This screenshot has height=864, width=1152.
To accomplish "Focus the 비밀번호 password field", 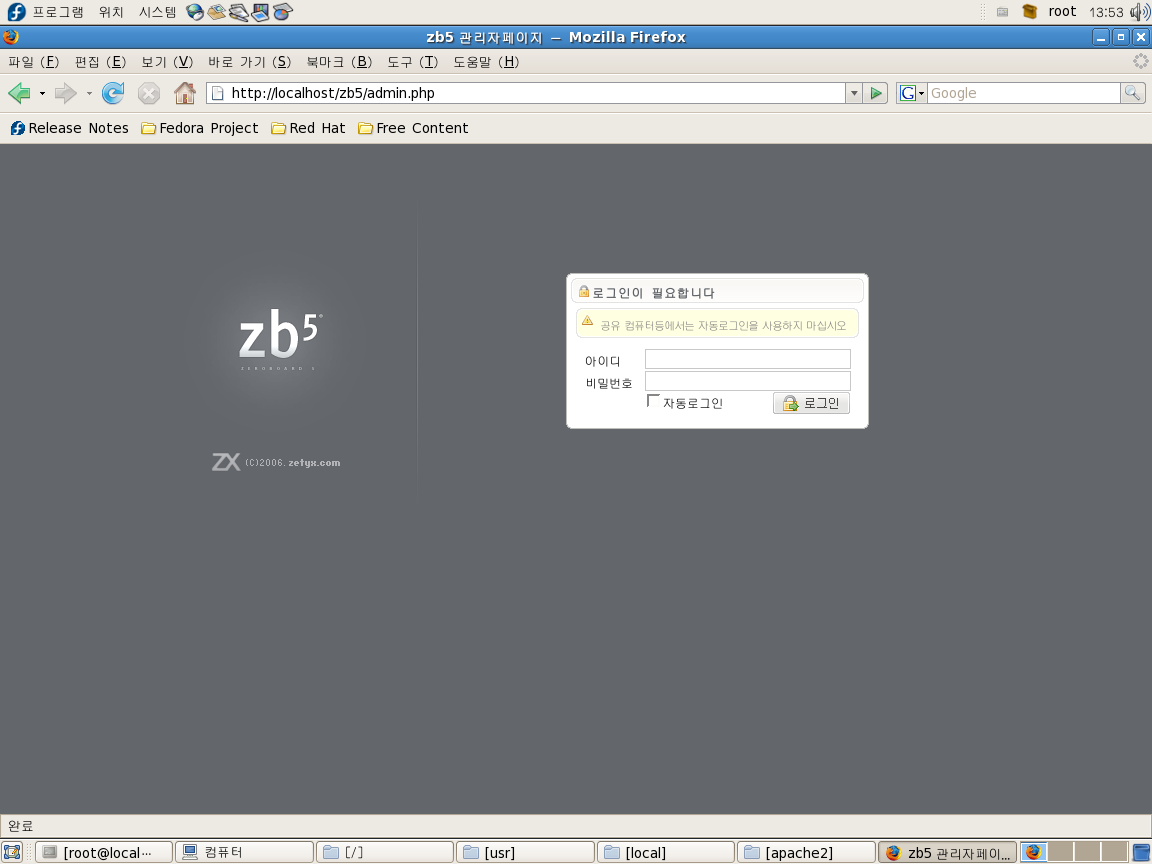I will 747,381.
